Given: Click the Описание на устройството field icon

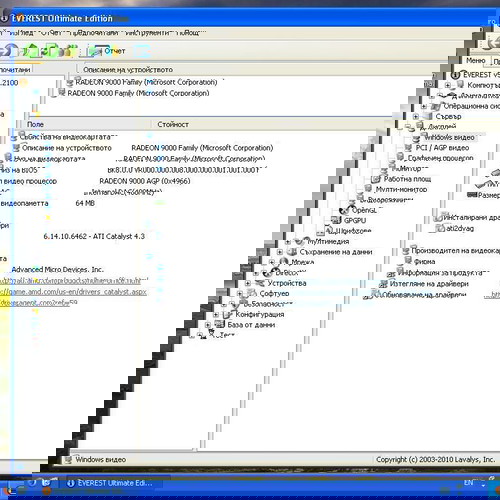Looking at the screenshot, I should (16, 147).
